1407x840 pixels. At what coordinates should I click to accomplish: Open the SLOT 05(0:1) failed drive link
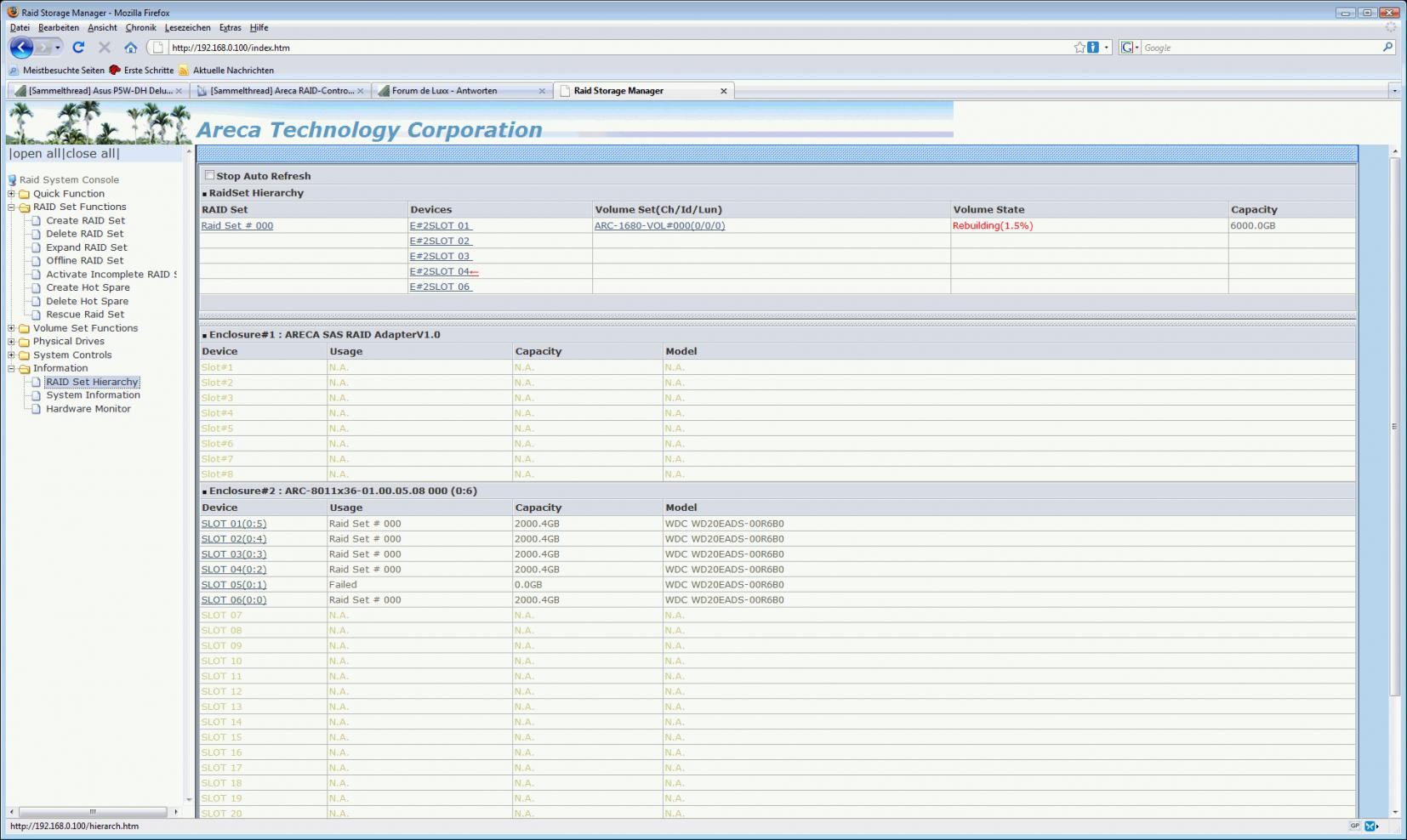pos(233,585)
